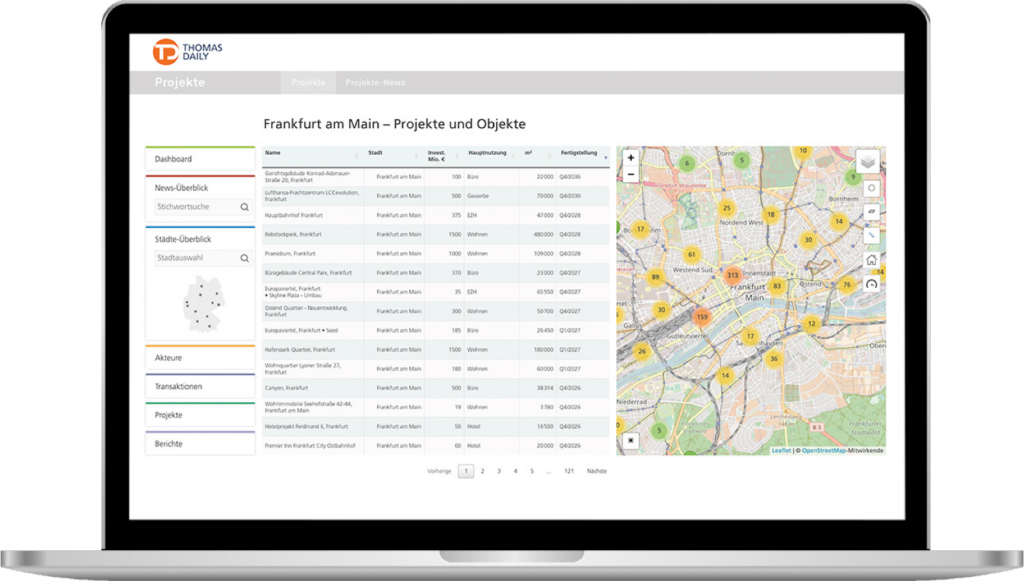The image size is (1024, 581).
Task: Sort table by Hauptnutzung column
Action: [489, 155]
